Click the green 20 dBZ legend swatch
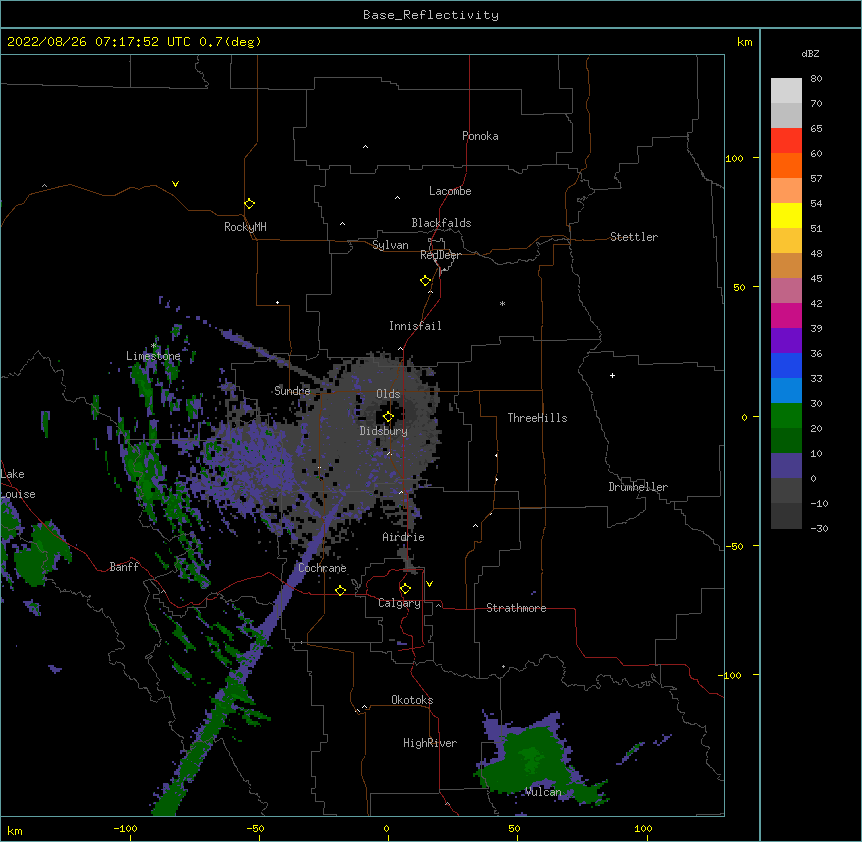Image resolution: width=862 pixels, height=842 pixels. (x=786, y=416)
